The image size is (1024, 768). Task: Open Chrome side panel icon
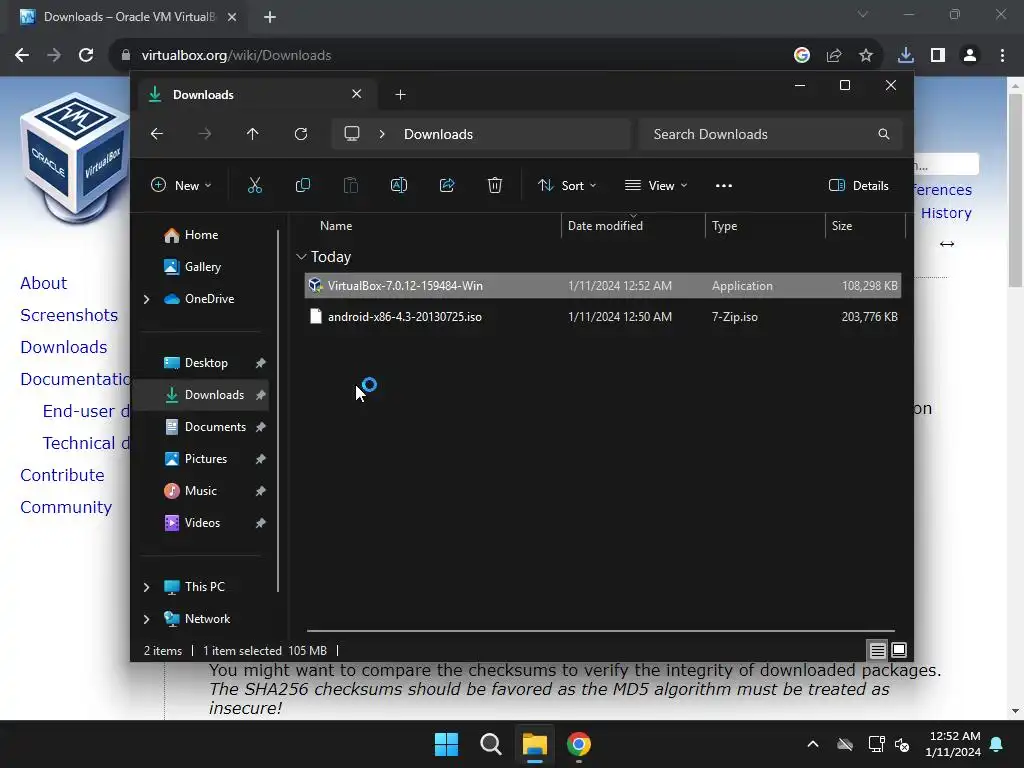[x=938, y=56]
